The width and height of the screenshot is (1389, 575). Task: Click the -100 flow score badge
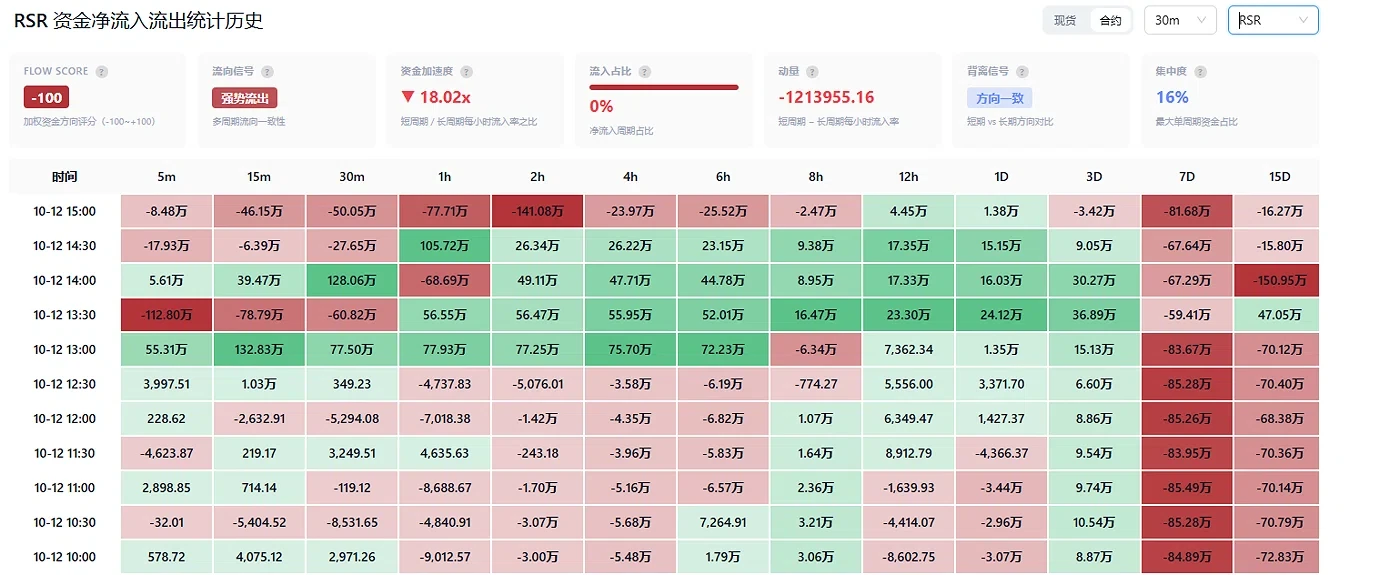(x=46, y=97)
